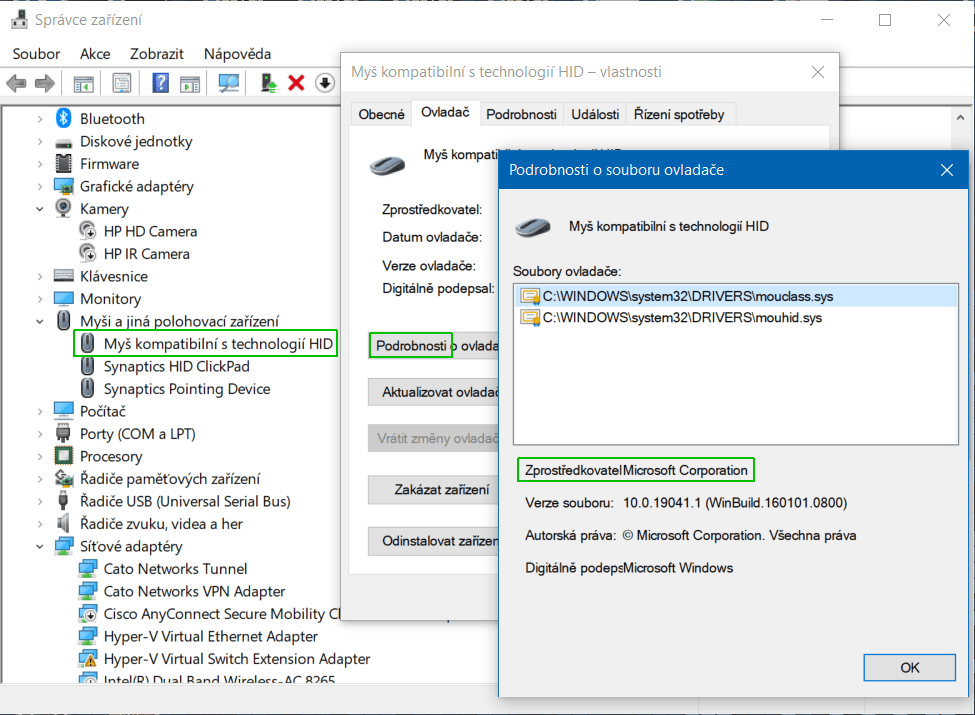Viewport: 975px width, 715px height.
Task: Click the Podrobnosti o ovladači button
Action: pyautogui.click(x=433, y=346)
